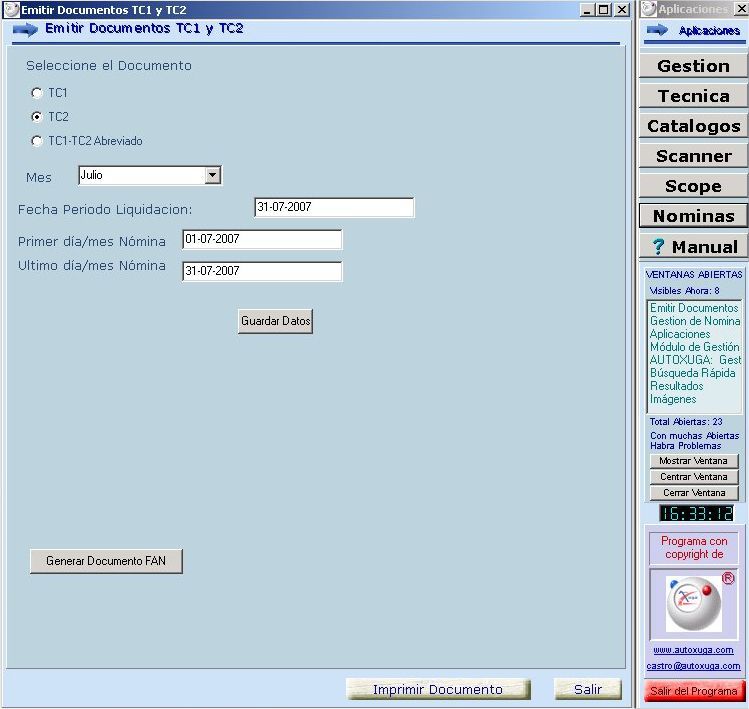The width and height of the screenshot is (749, 709).
Task: Click the blue arrow icon beside Emitir Documentos heading
Action: pyautogui.click(x=25, y=30)
